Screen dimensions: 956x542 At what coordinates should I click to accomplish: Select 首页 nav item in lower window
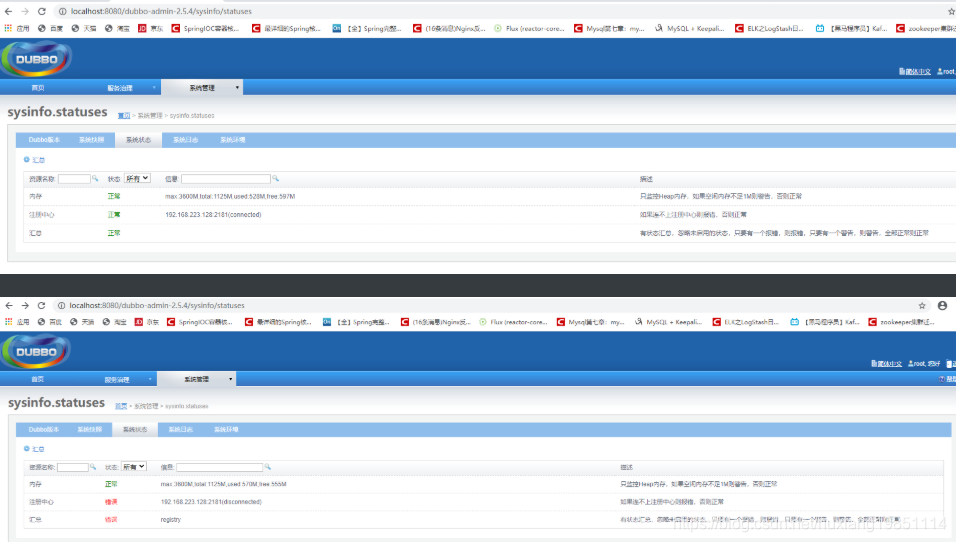click(38, 379)
